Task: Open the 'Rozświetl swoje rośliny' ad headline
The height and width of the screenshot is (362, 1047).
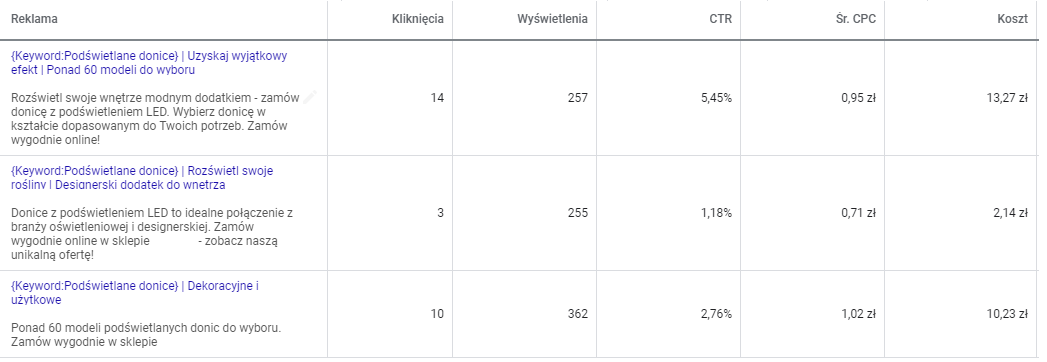Action: 142,178
